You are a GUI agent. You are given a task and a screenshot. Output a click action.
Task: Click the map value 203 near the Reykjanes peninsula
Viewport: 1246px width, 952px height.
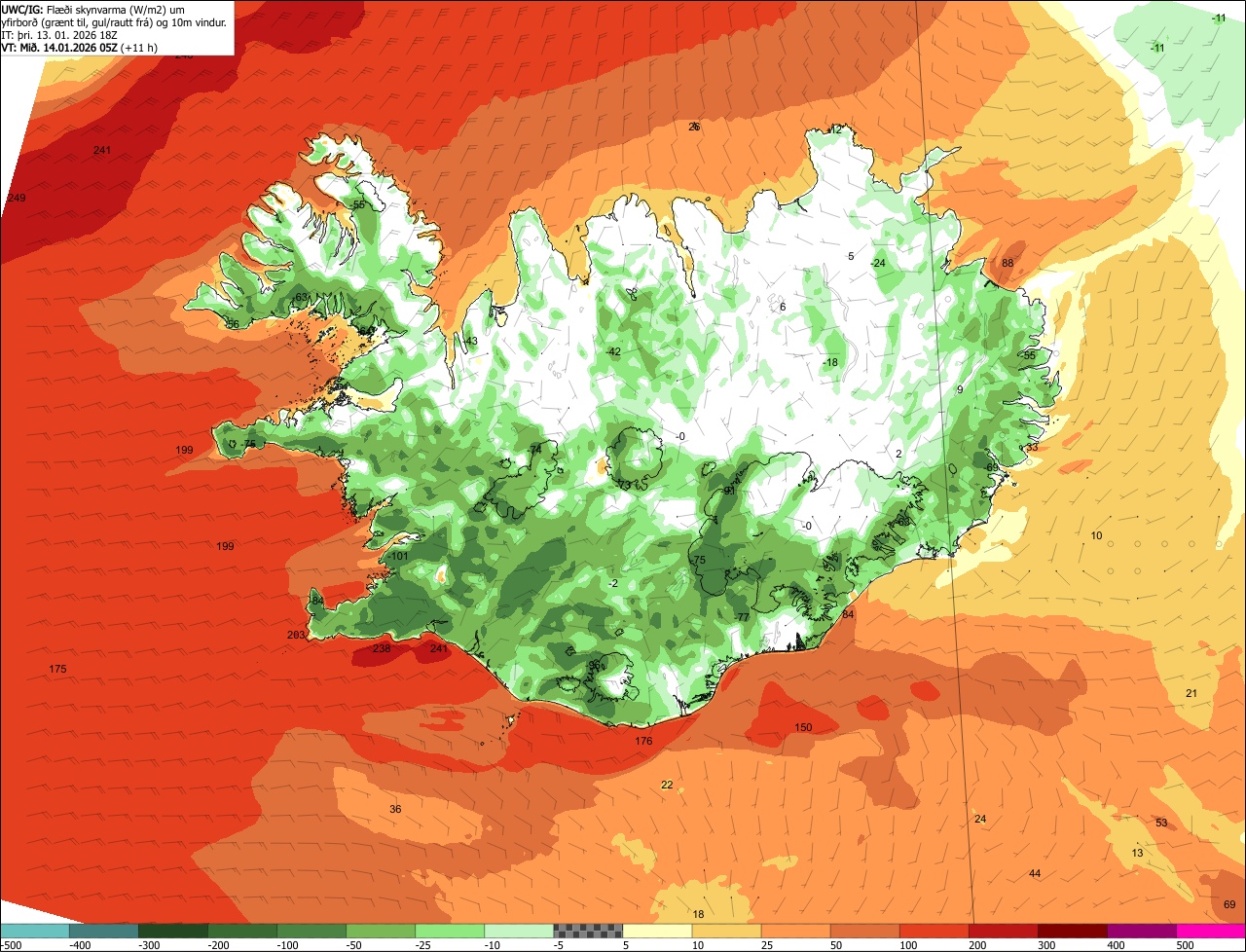[297, 635]
